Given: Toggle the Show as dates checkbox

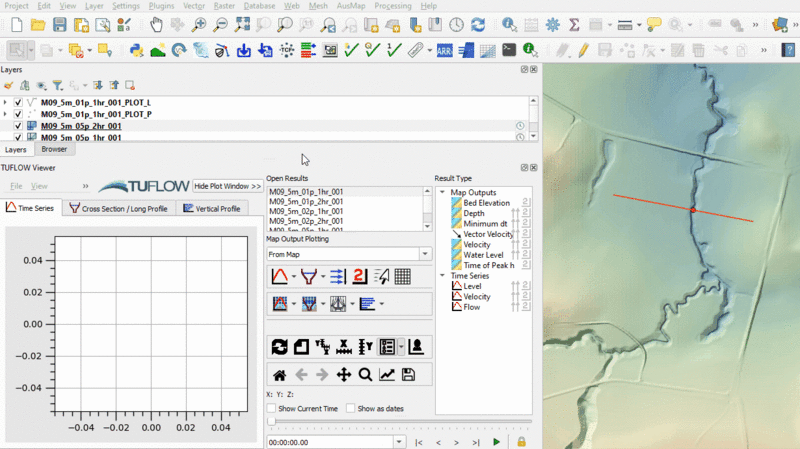Looking at the screenshot, I should [350, 408].
